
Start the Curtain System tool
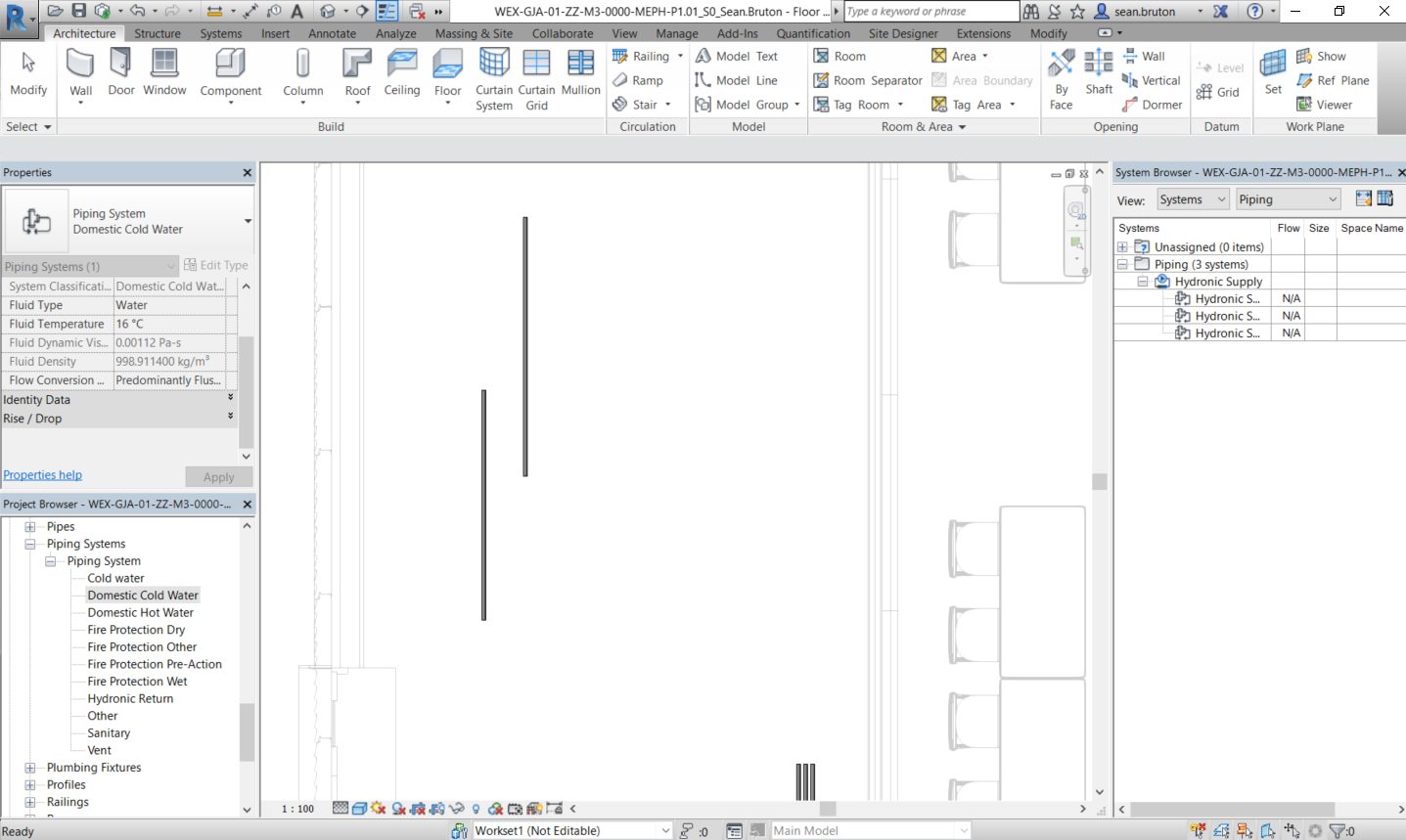click(x=493, y=78)
